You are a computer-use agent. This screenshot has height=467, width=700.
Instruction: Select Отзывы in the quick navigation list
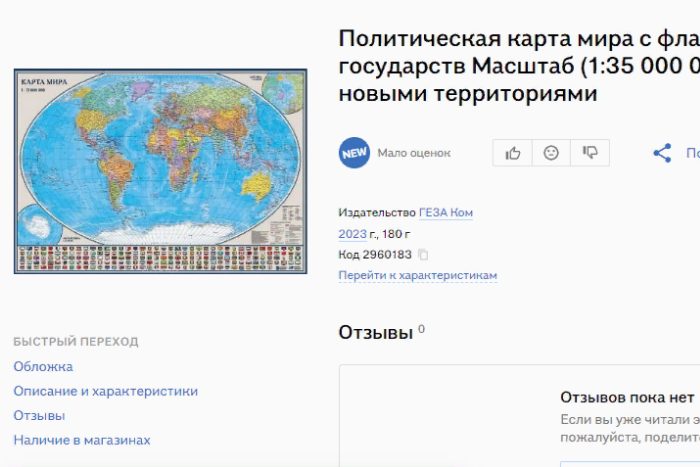pyautogui.click(x=39, y=415)
